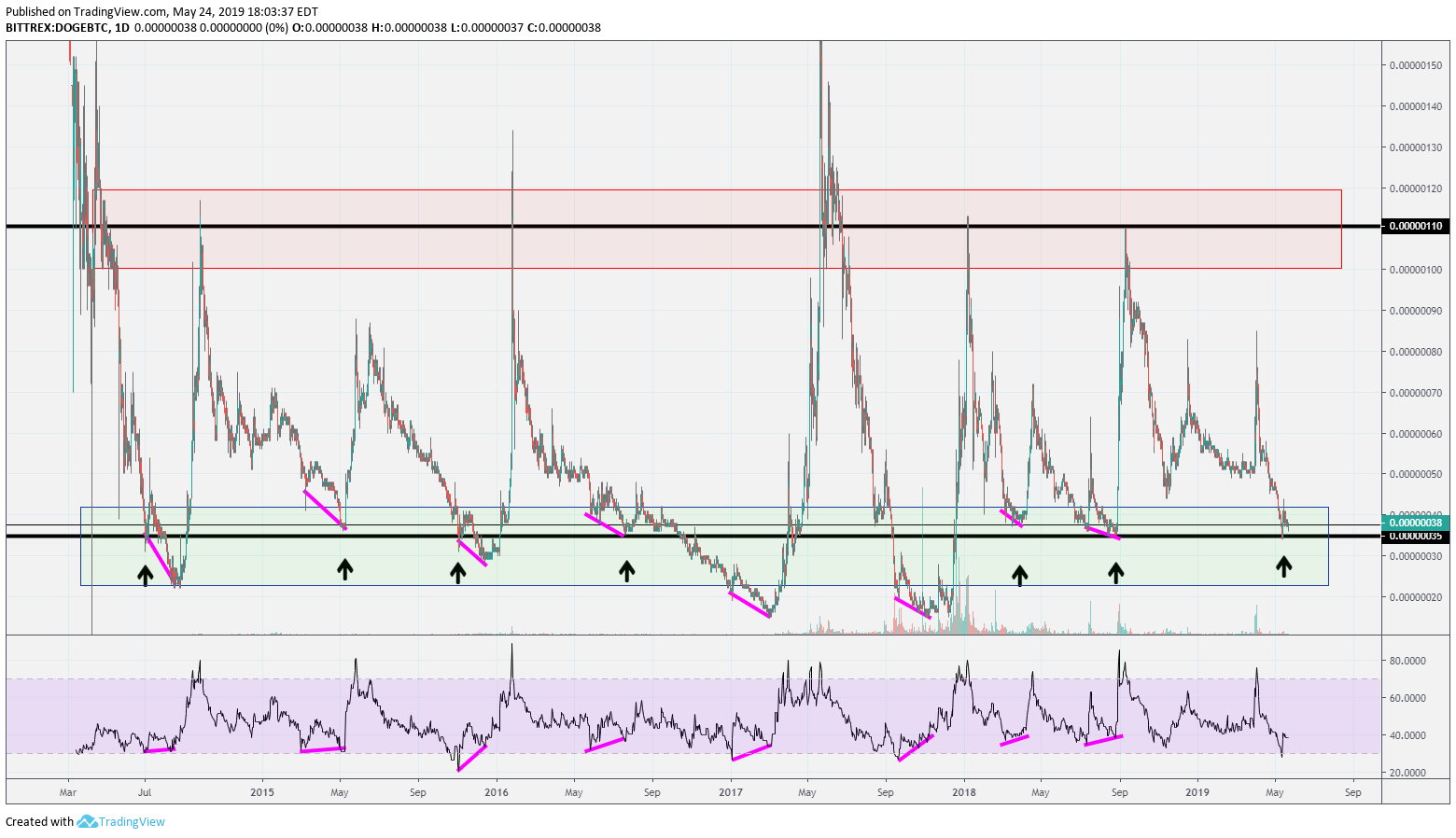Click the 0.00000070 price axis label
Image resolution: width=1456 pixels, height=838 pixels.
click(1416, 393)
